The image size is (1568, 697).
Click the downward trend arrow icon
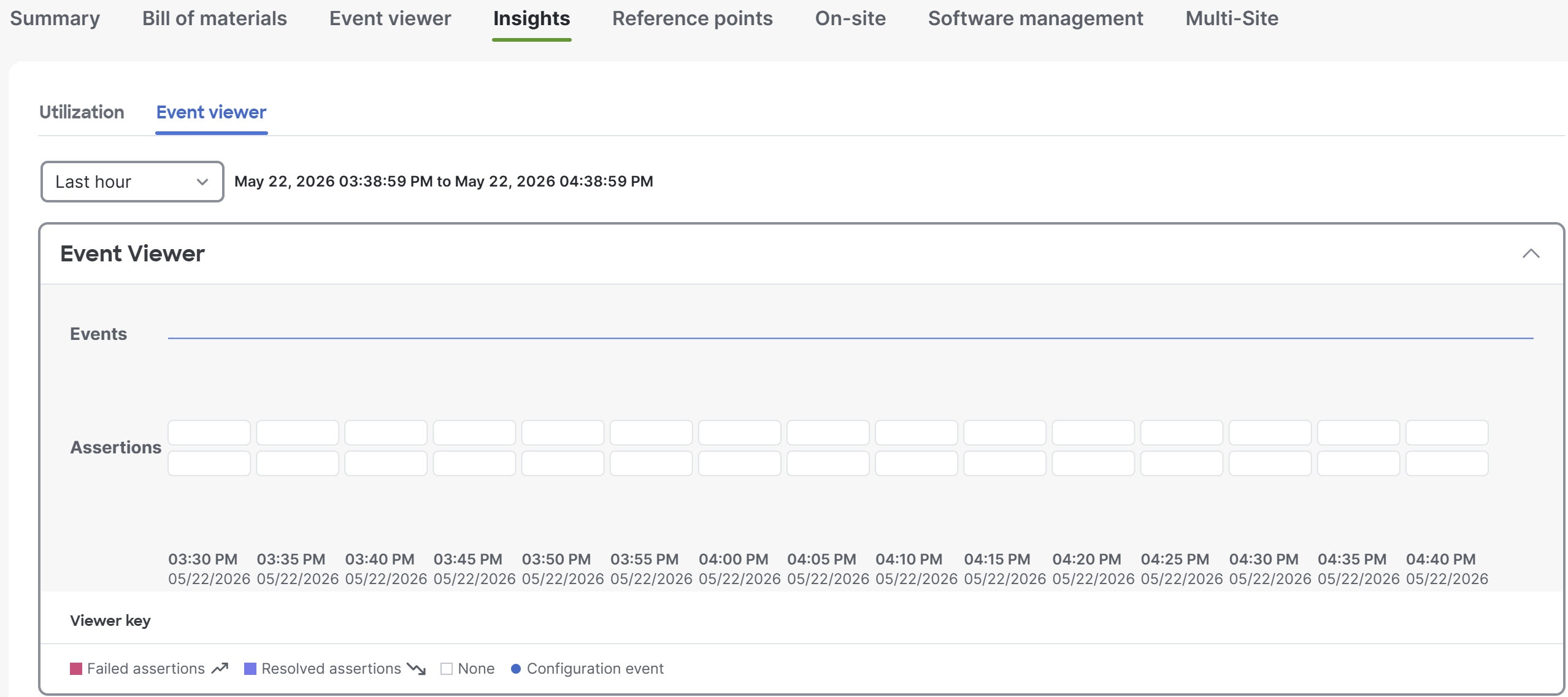[x=417, y=669]
